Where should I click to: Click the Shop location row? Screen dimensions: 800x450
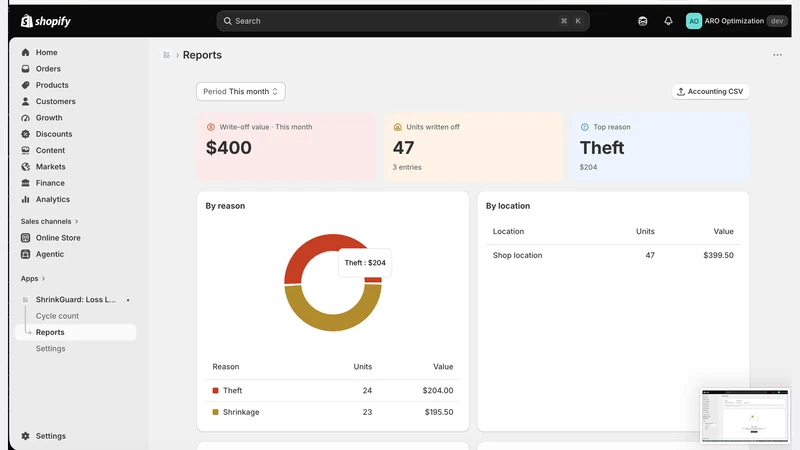(613, 255)
